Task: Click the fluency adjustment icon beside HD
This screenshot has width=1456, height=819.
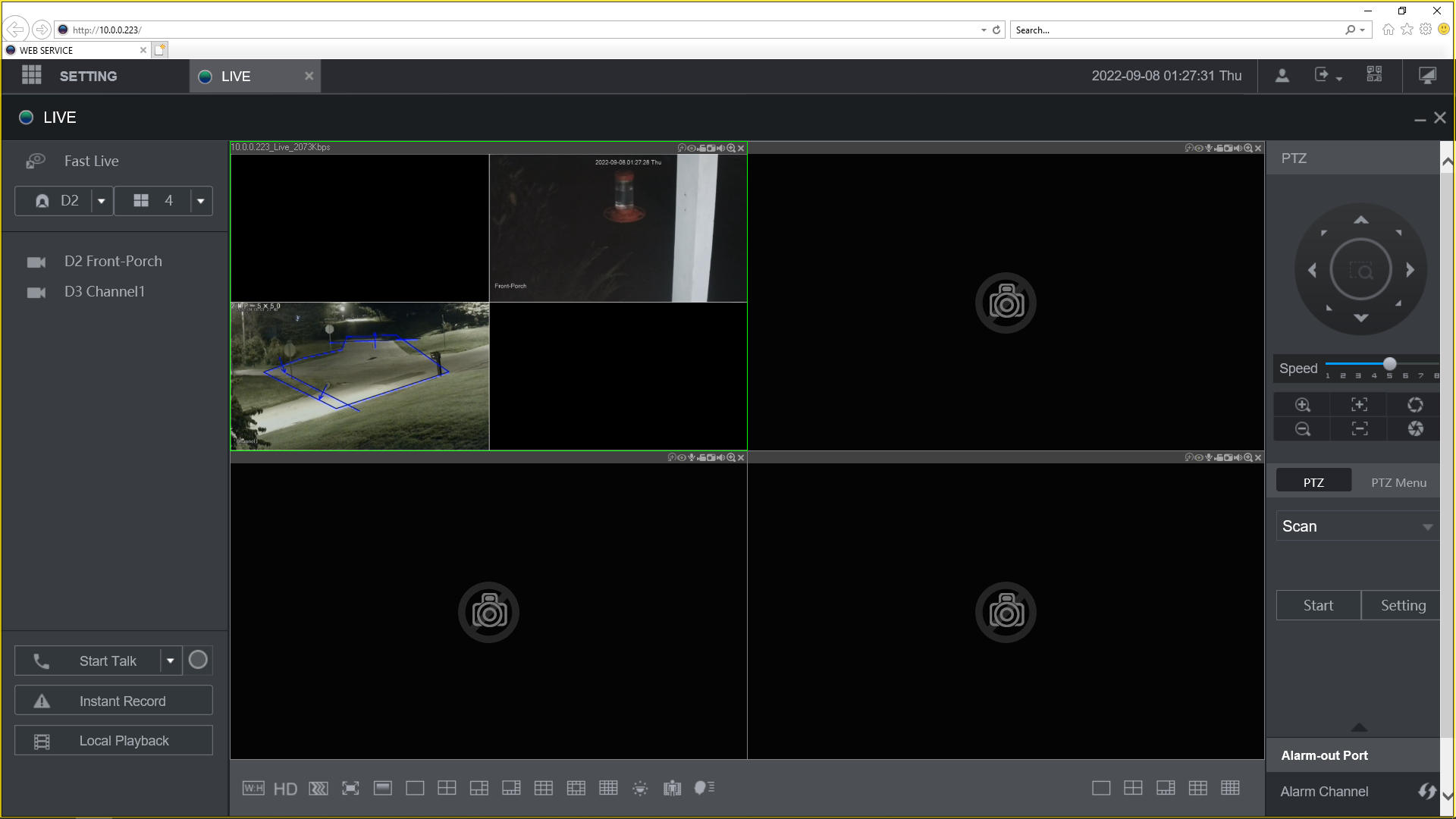Action: [x=318, y=789]
